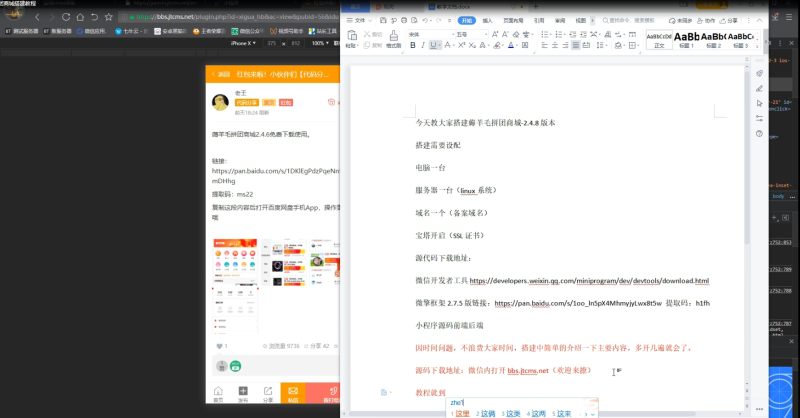The width and height of the screenshot is (800, 418).
Task: Expand more ribbon tabs chevron
Action: (592, 20)
